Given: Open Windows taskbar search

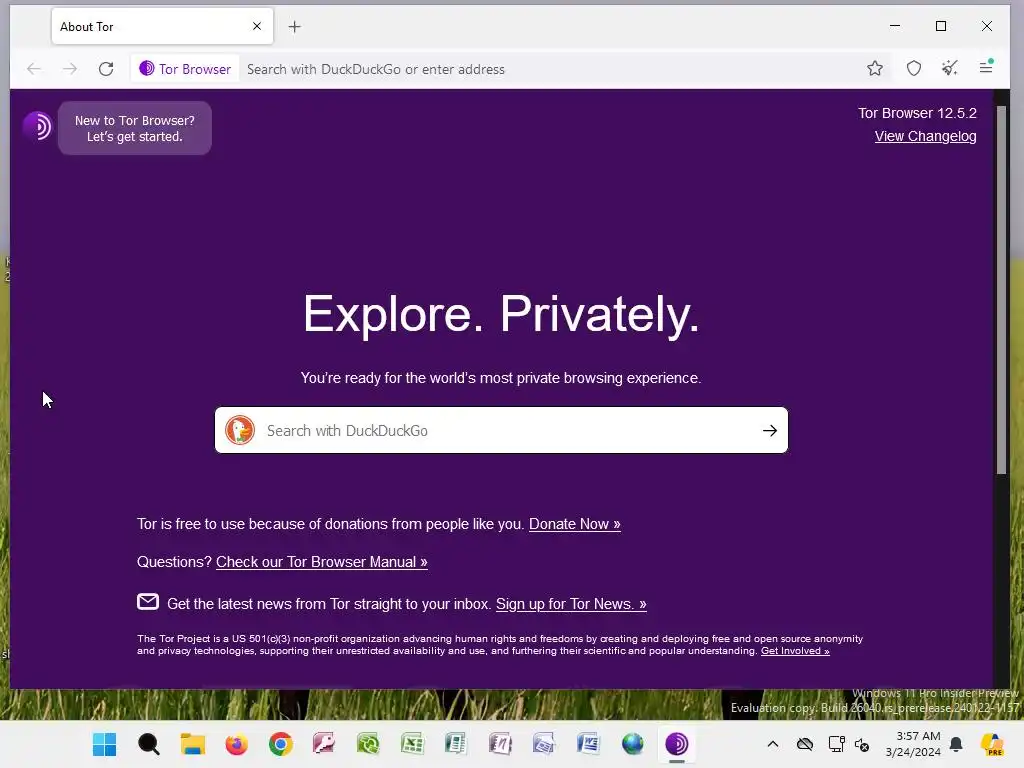Looking at the screenshot, I should coord(149,744).
